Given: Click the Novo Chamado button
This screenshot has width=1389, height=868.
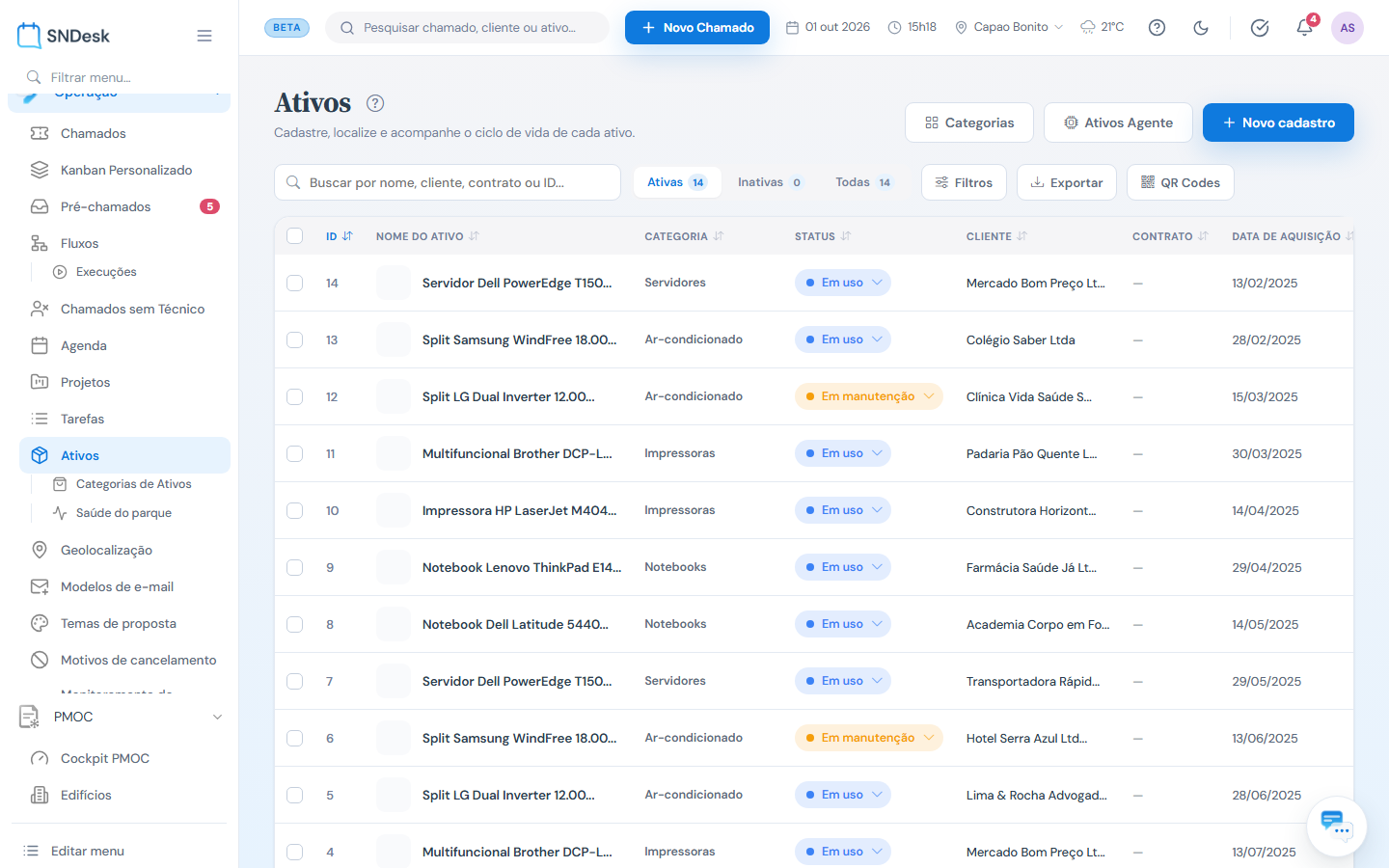Looking at the screenshot, I should point(697,27).
